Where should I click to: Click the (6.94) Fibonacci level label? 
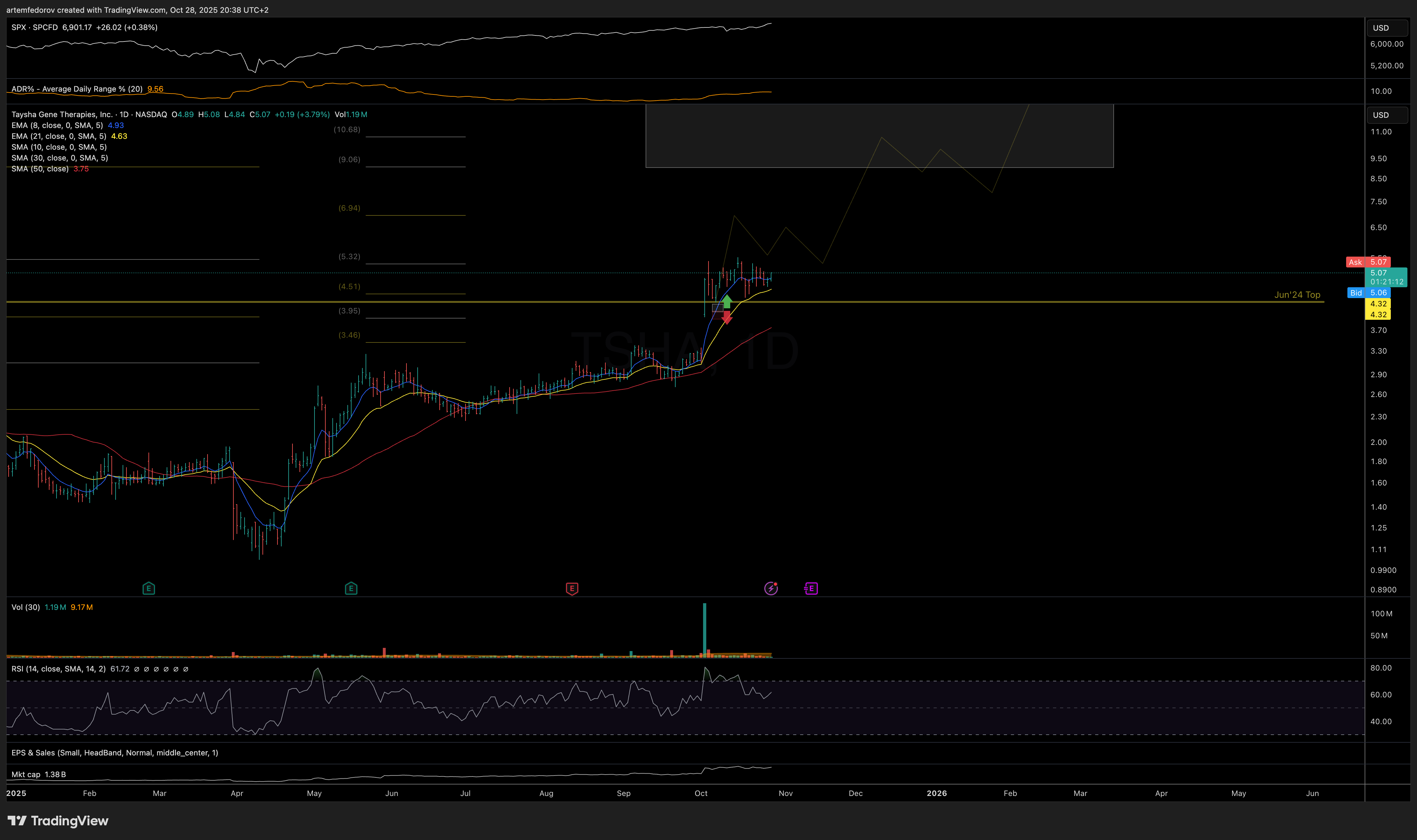(349, 208)
